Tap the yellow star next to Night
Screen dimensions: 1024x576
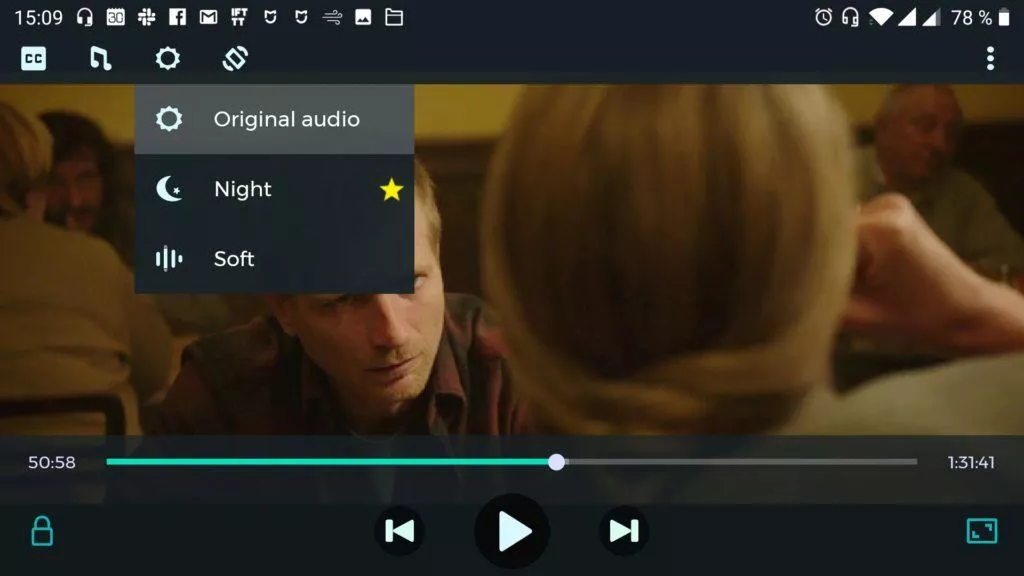coord(391,189)
